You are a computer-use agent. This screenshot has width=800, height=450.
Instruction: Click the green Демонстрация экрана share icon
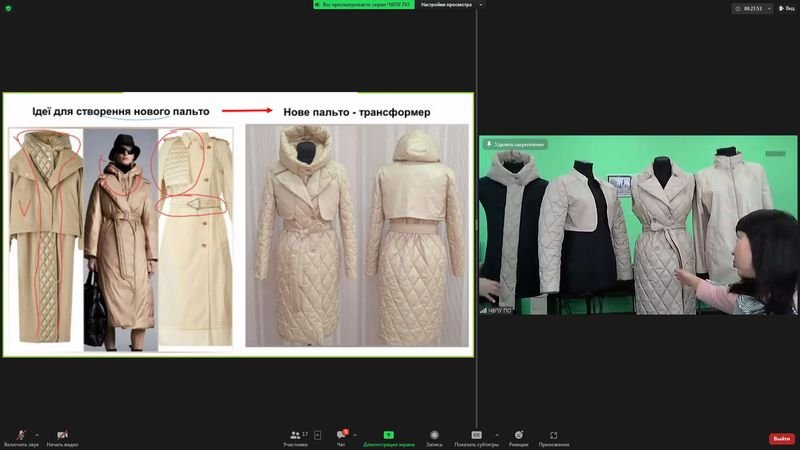pos(388,436)
